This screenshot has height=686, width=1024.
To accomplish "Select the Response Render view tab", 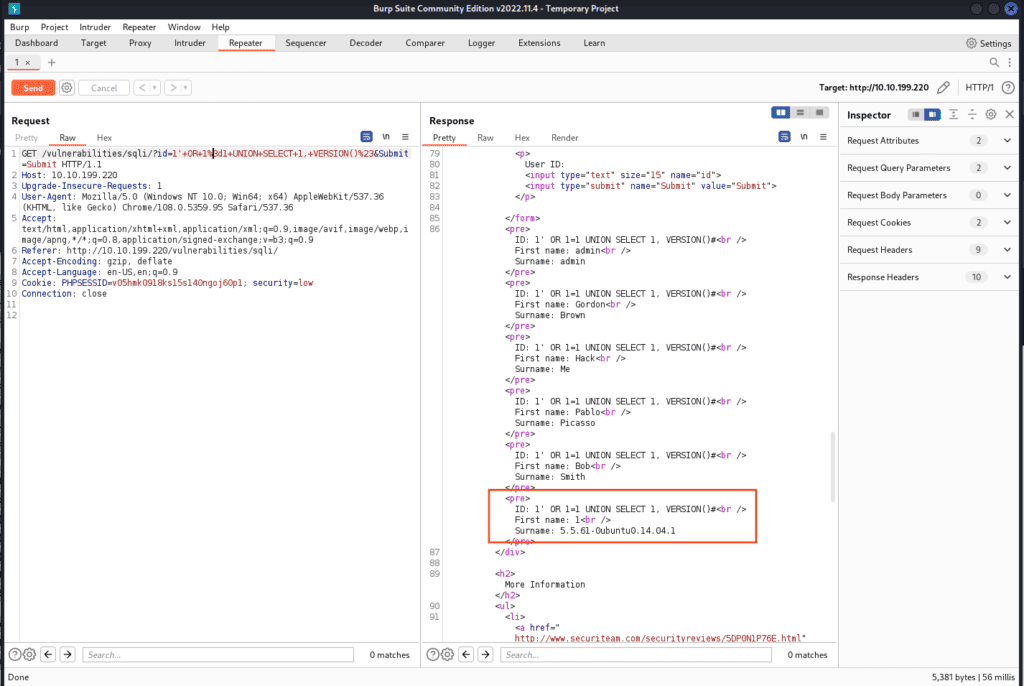I will 564,138.
